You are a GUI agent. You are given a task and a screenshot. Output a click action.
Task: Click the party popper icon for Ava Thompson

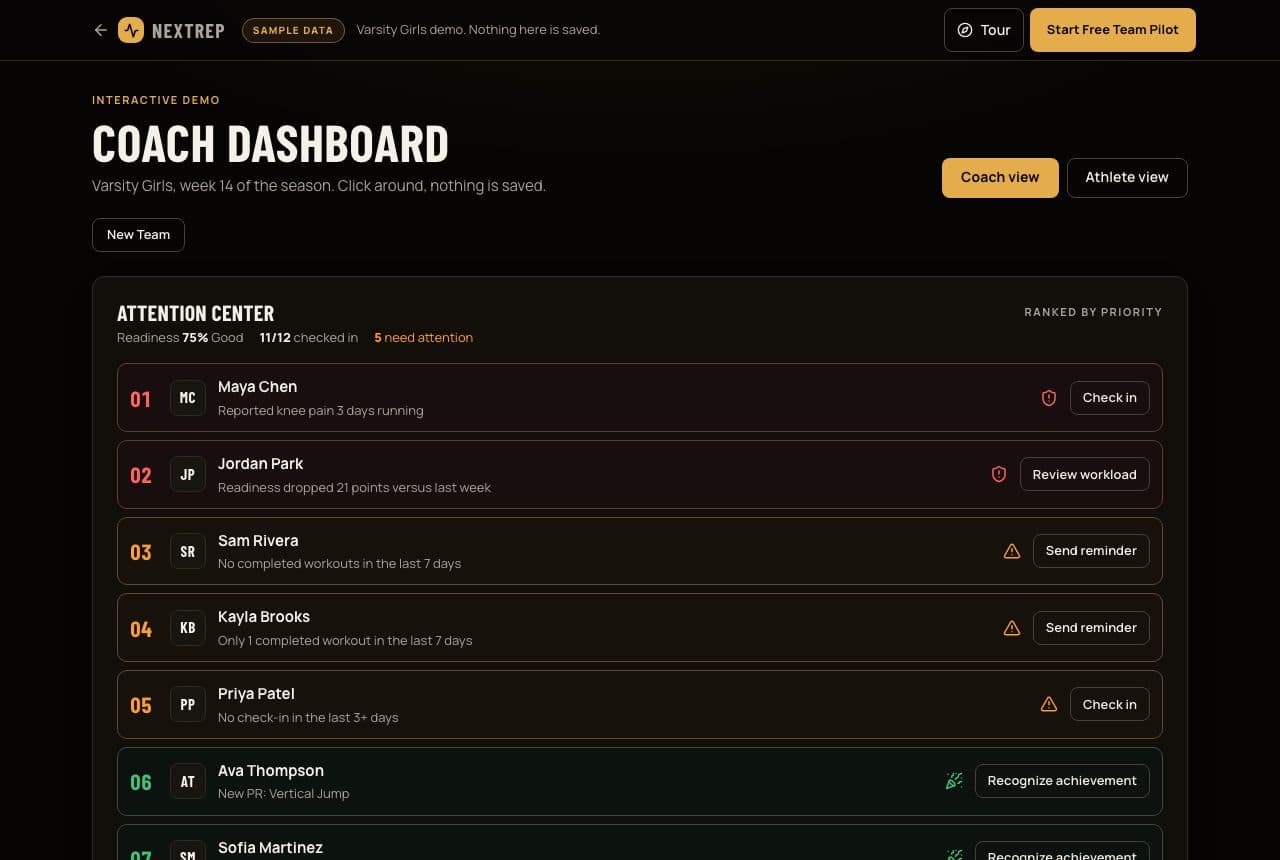tap(954, 781)
